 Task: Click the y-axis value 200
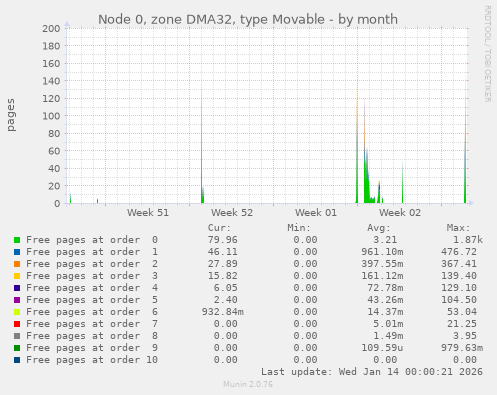coord(51,28)
